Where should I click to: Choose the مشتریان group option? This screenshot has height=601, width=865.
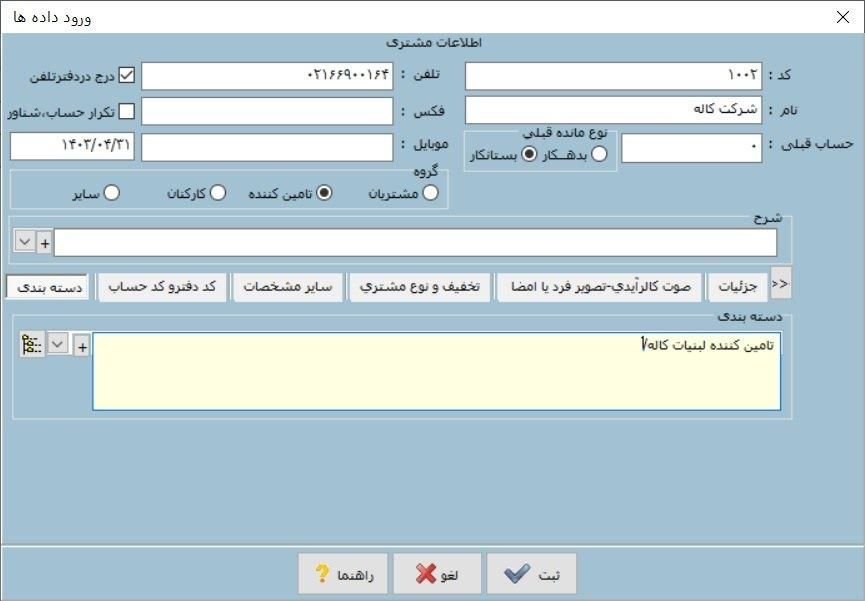(430, 193)
